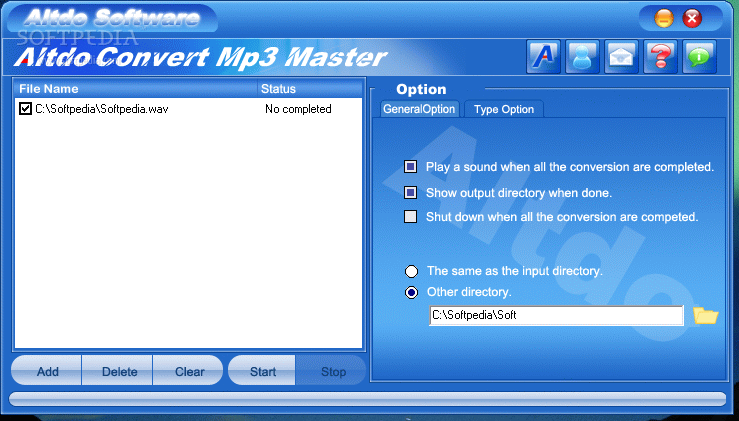Select 'Other directory' radio button
Screen dimensions: 739x421
[x=411, y=292]
